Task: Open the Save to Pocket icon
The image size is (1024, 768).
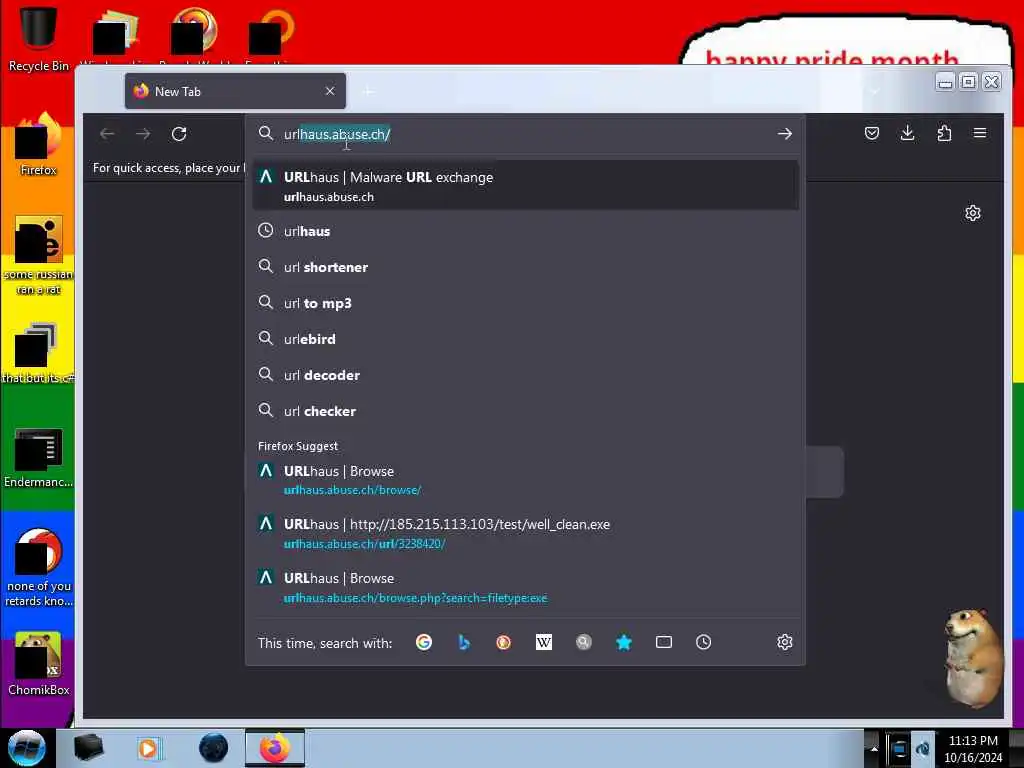Action: tap(871, 133)
